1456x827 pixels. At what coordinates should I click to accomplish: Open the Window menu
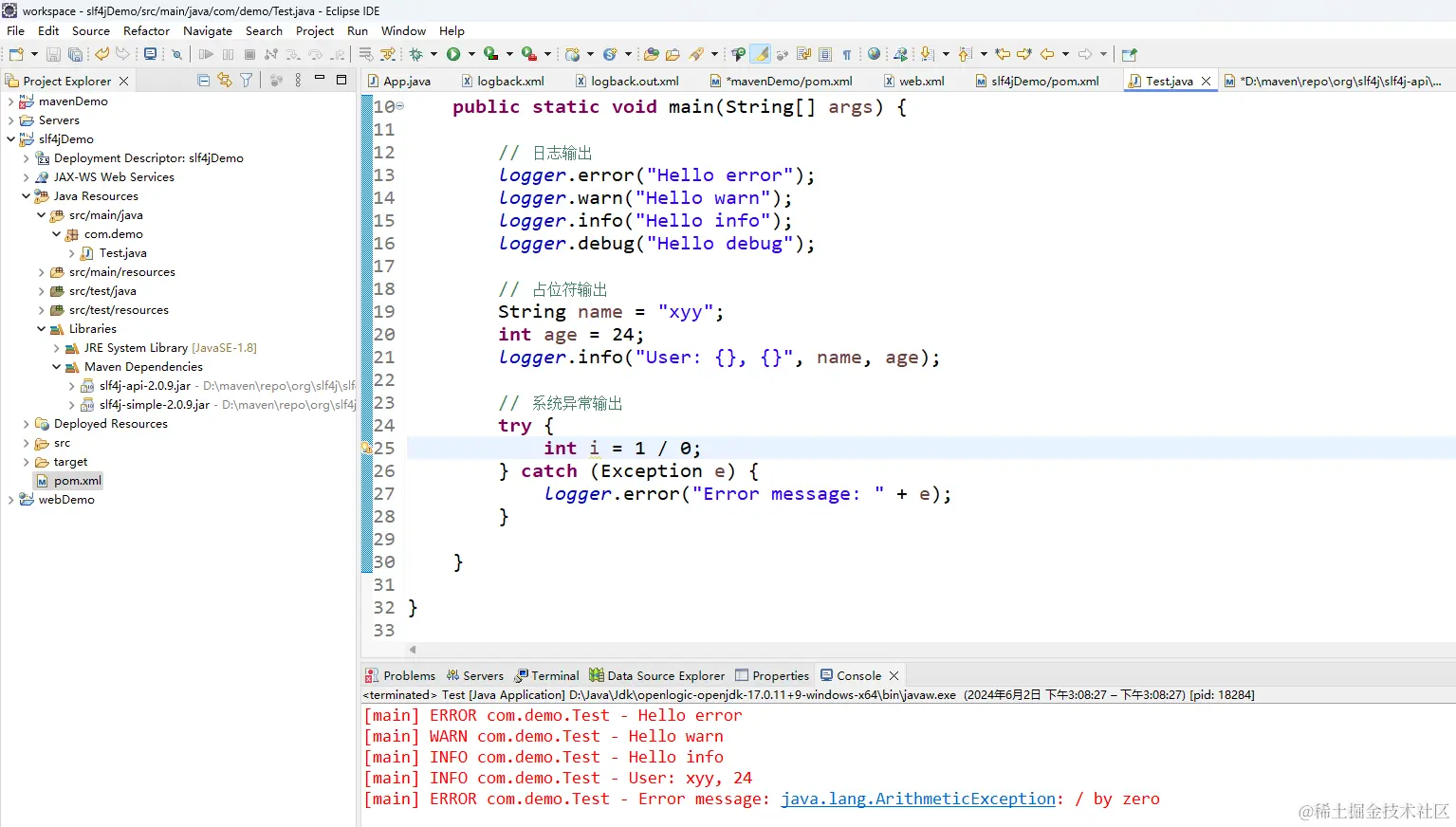coord(403,31)
